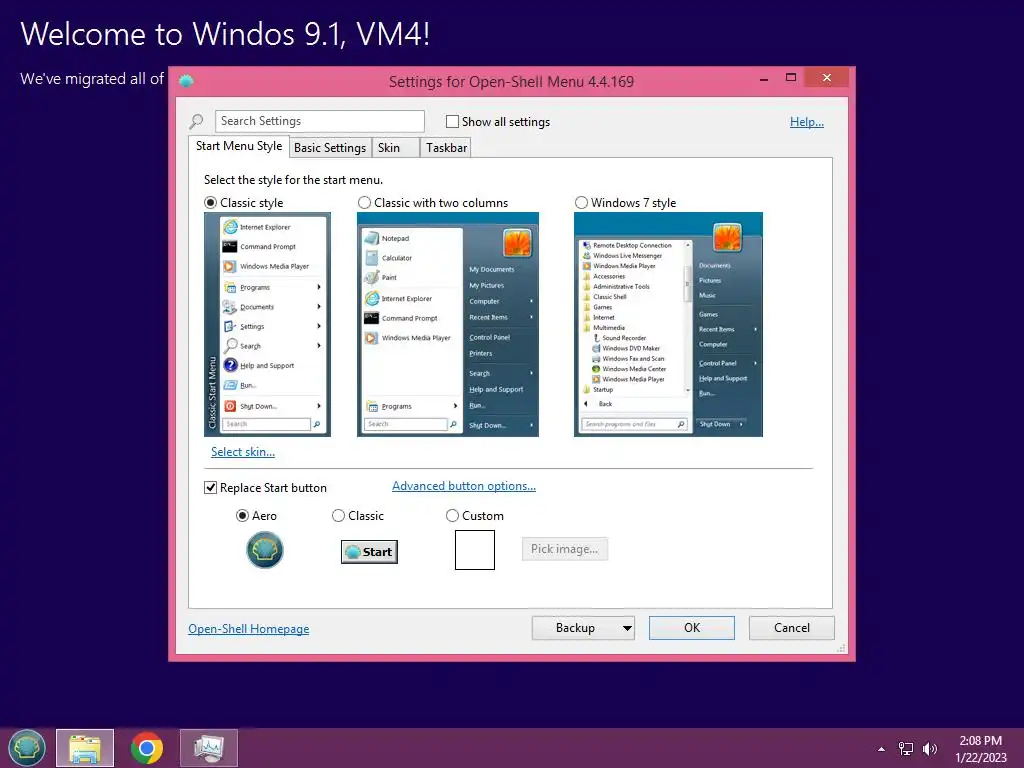Open the Help... link
Viewport: 1024px width, 768px height.
[807, 121]
